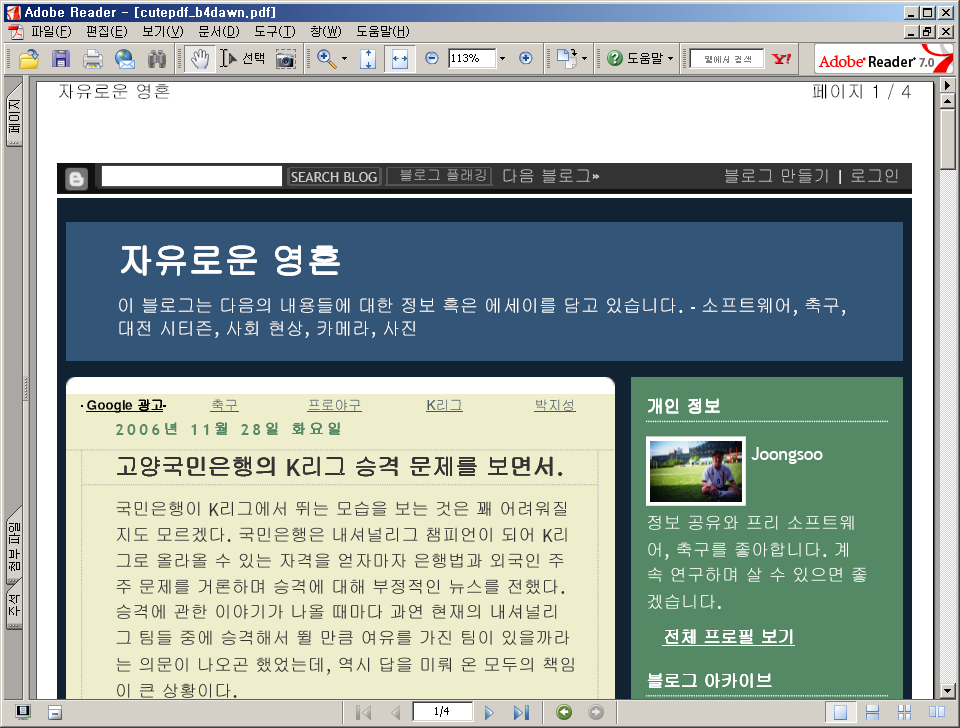Go to next view with grey arrow
960x728 pixels.
coord(596,712)
